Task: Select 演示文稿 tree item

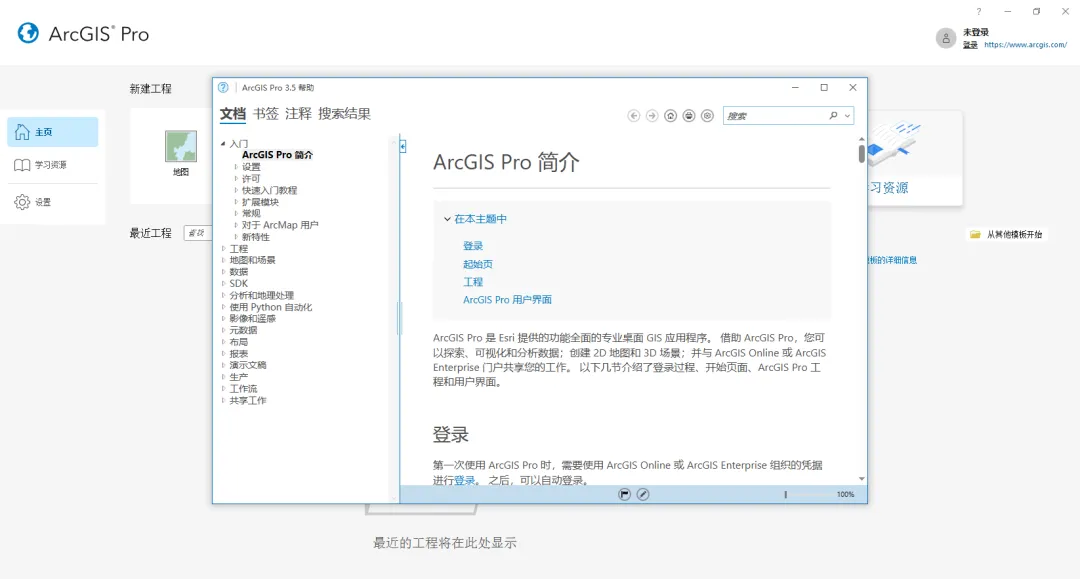Action: (248, 366)
